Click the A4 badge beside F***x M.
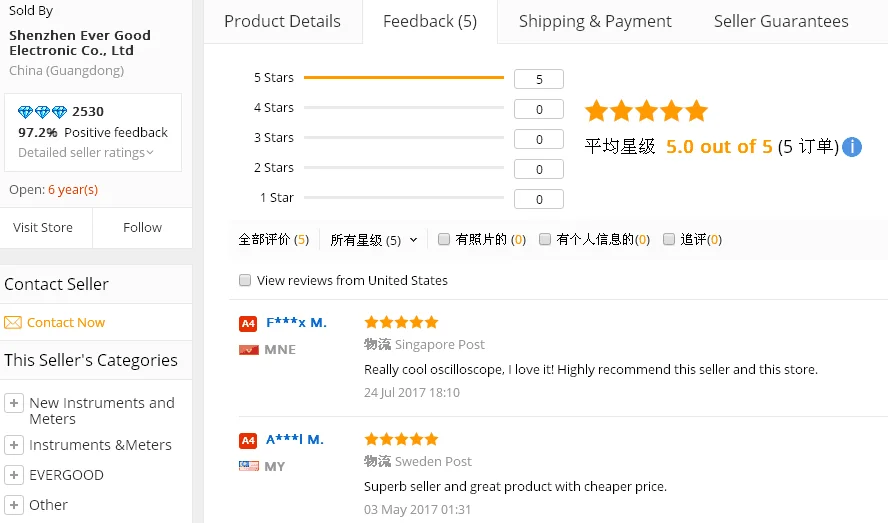This screenshot has width=888, height=523. coord(248,324)
